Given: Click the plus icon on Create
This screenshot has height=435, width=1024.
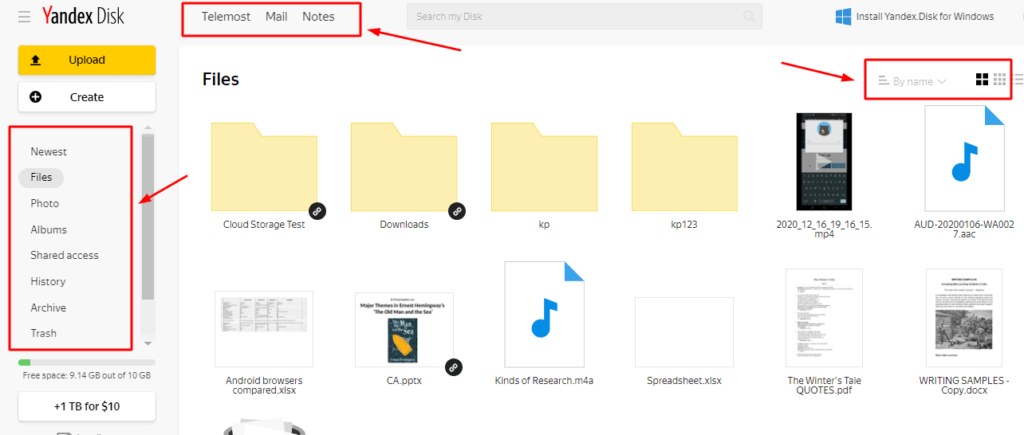Looking at the screenshot, I should 35,97.
